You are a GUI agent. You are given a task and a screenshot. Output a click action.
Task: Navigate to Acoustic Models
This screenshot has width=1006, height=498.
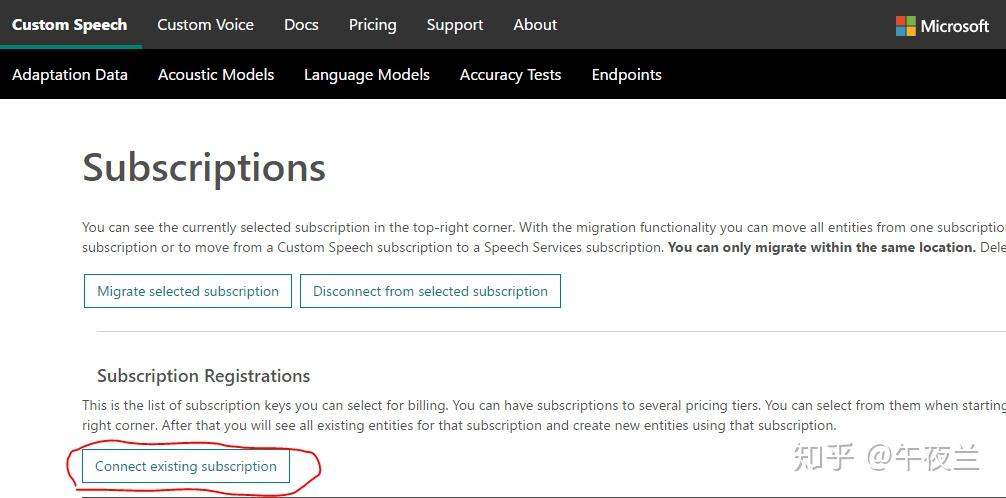216,75
